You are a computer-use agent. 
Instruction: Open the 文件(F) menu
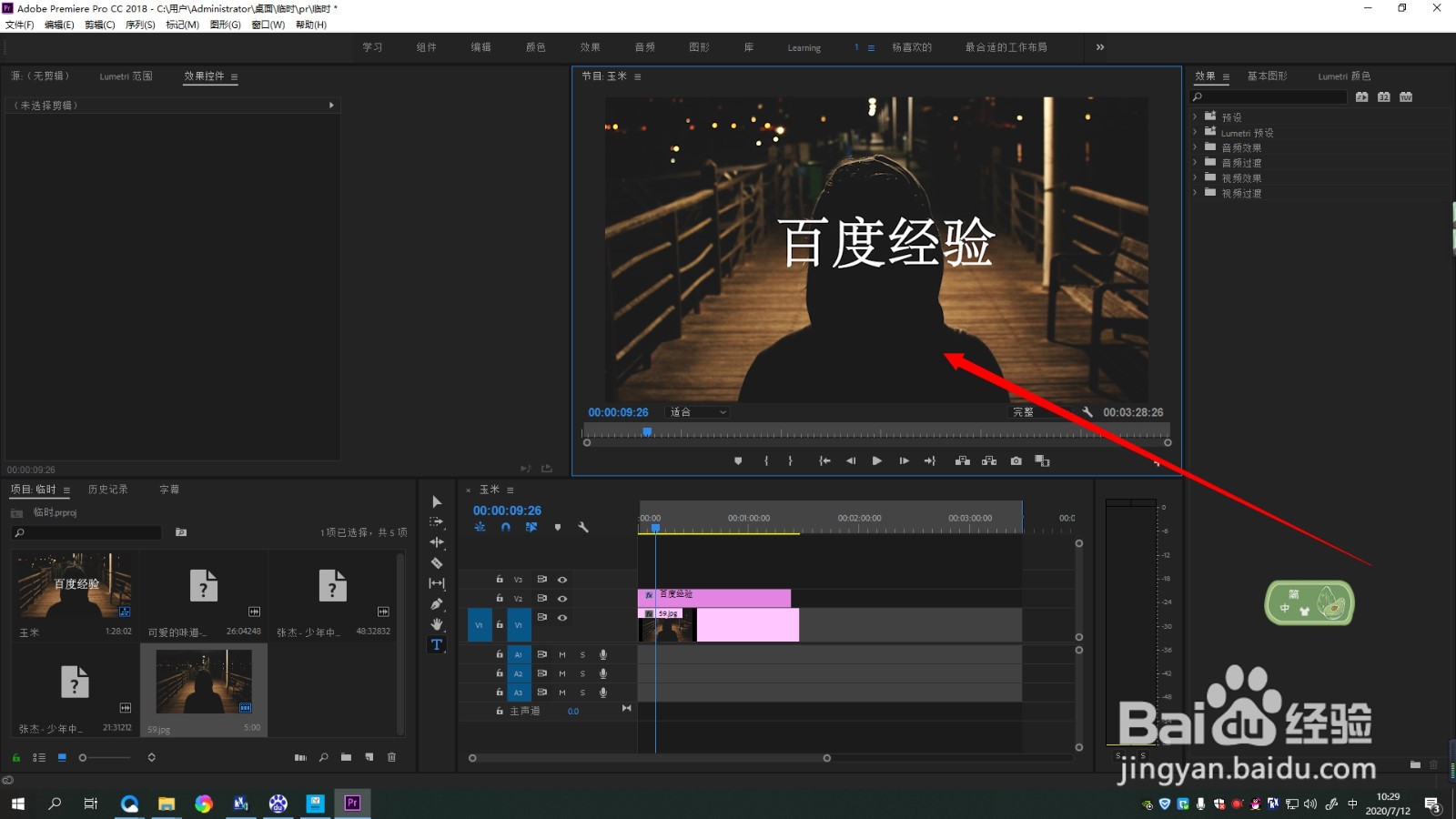click(x=20, y=25)
